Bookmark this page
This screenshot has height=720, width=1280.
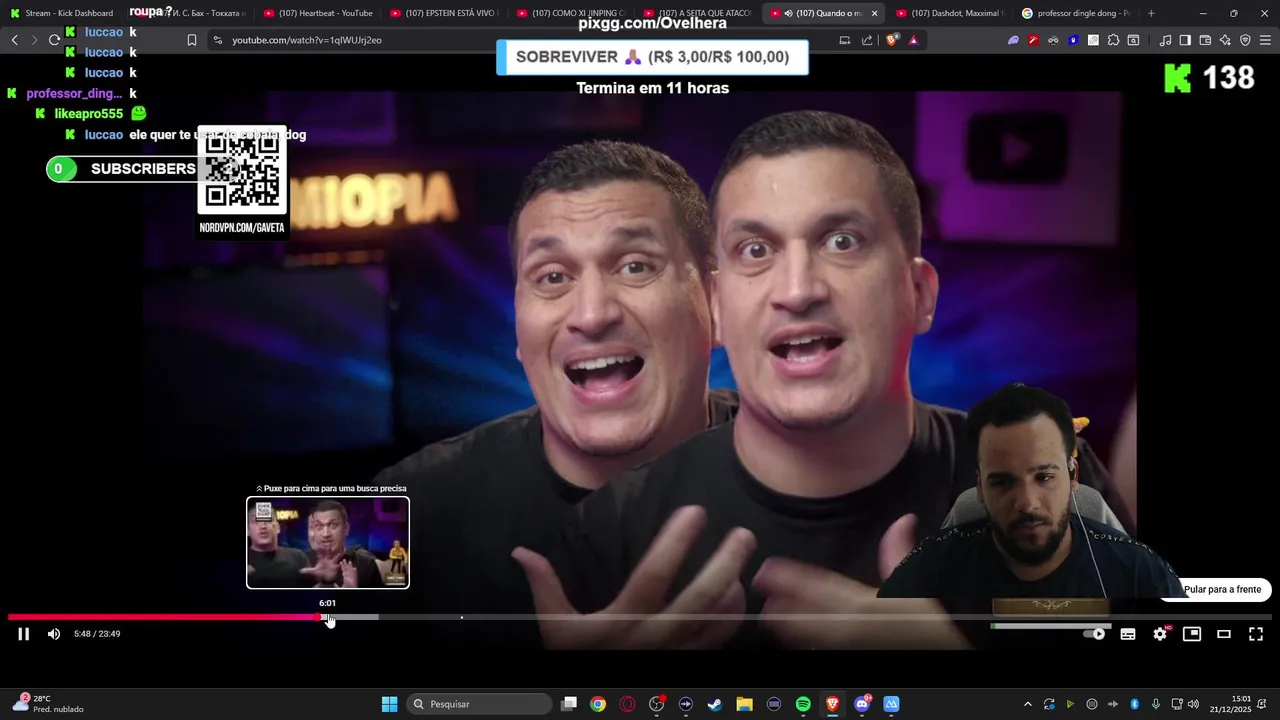pyautogui.click(x=192, y=40)
